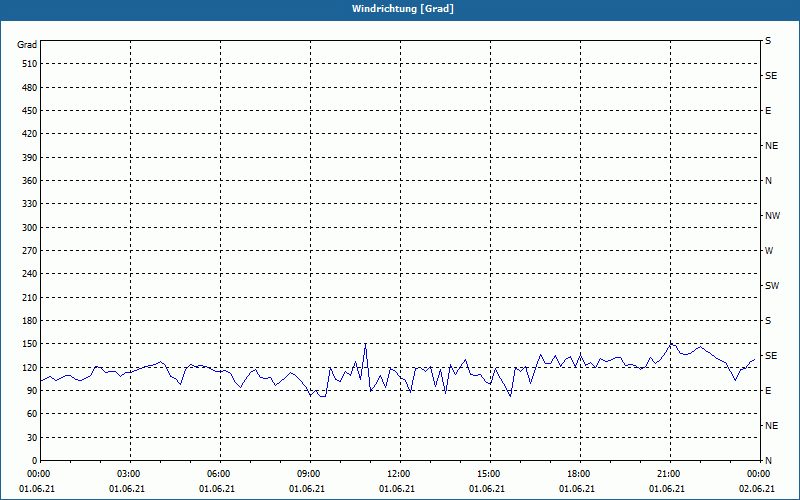Viewport: 800px width, 500px height.
Task: Pick the 15:00 time label
Action: click(x=490, y=473)
